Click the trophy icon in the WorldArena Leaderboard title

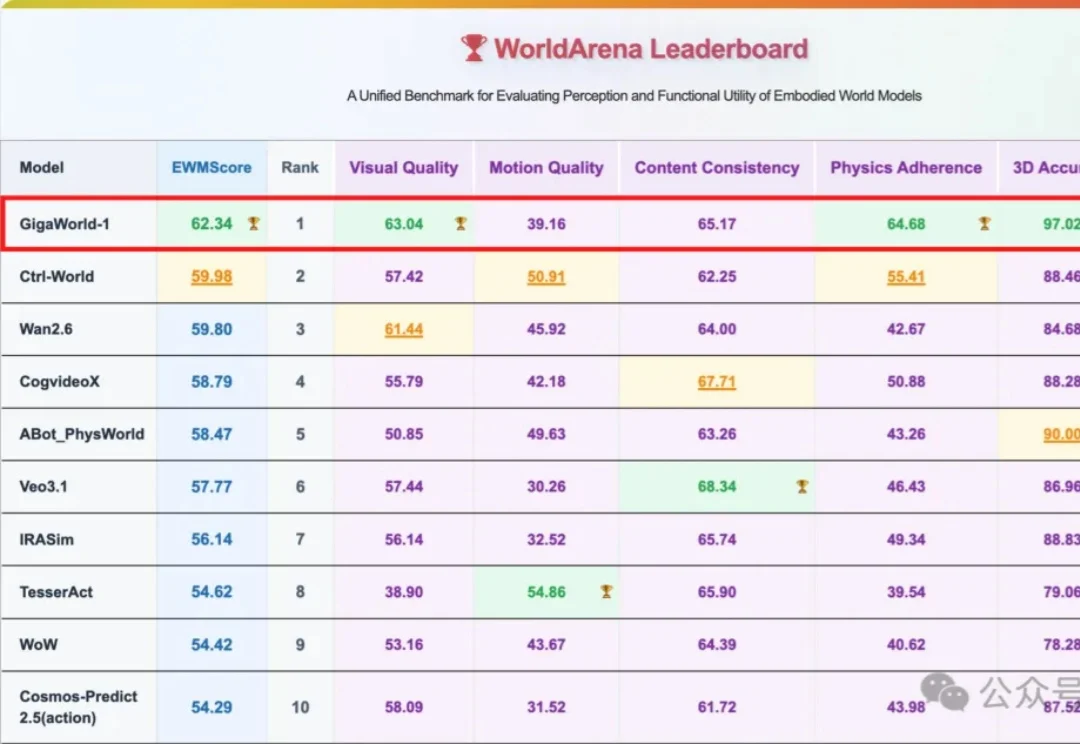(x=474, y=48)
